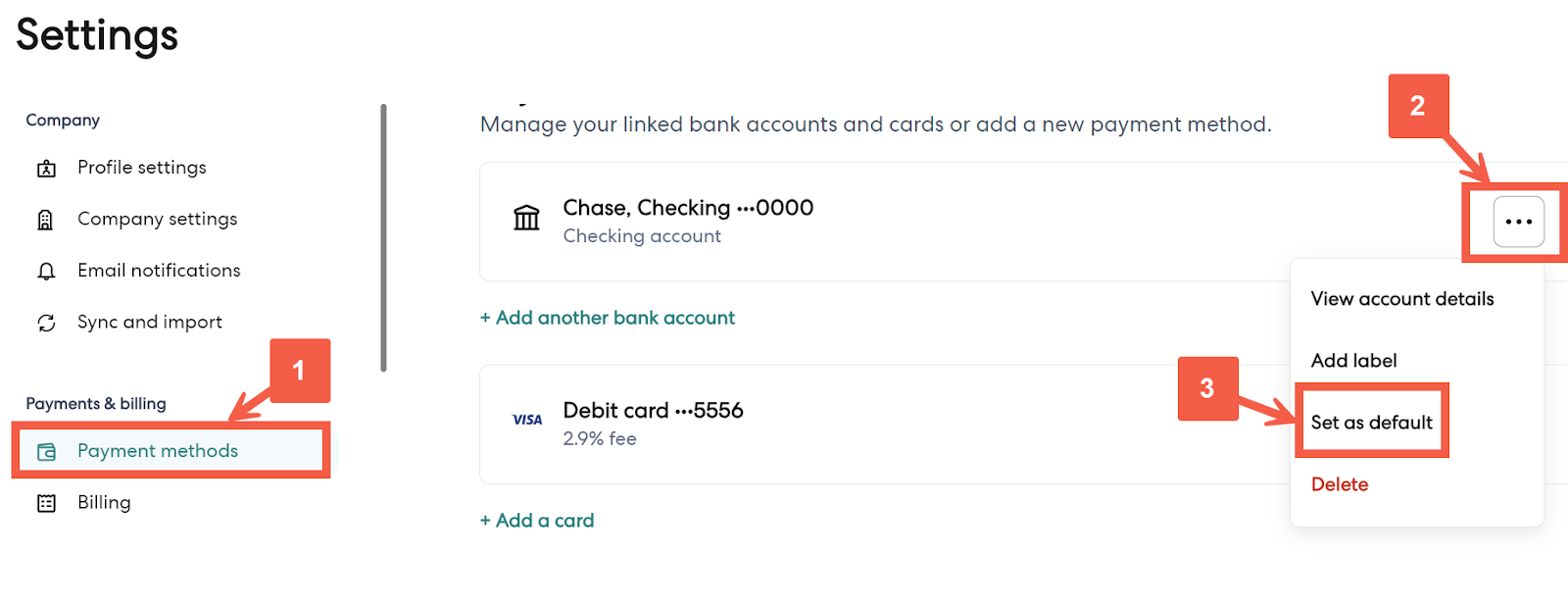Image resolution: width=1568 pixels, height=604 pixels.
Task: Click the Billing calendar icon
Action: (x=46, y=503)
